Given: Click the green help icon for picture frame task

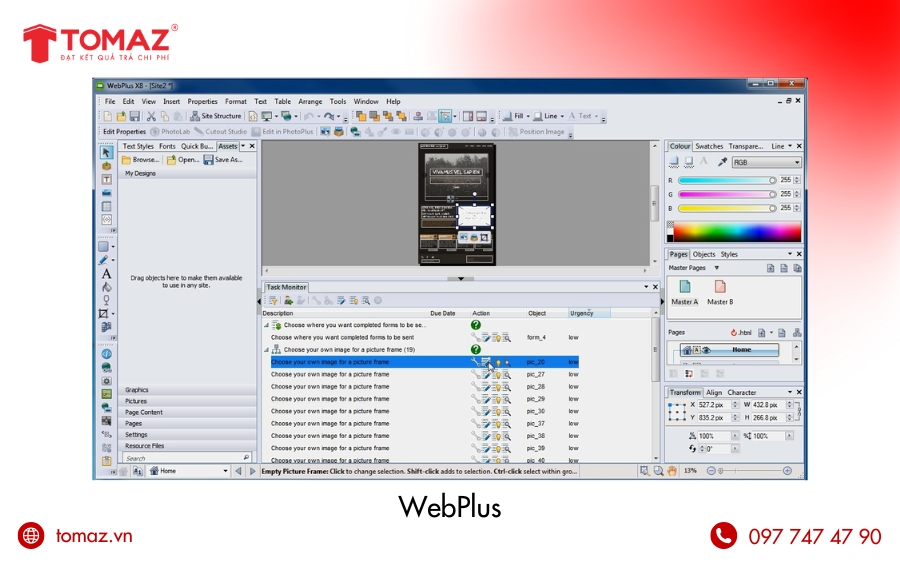Looking at the screenshot, I should (476, 350).
